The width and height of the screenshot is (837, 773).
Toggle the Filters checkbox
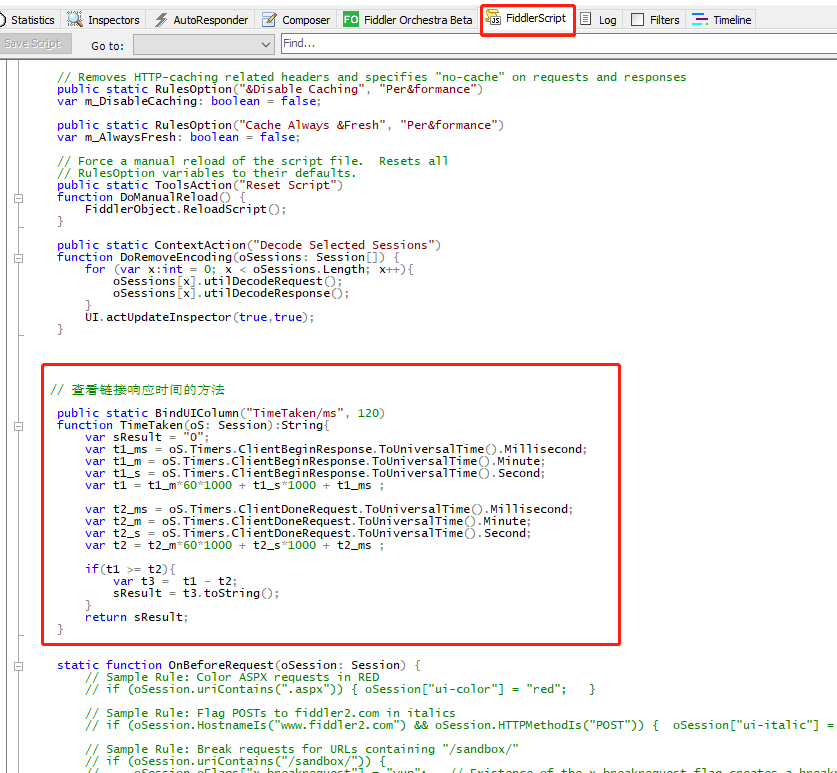coord(637,20)
